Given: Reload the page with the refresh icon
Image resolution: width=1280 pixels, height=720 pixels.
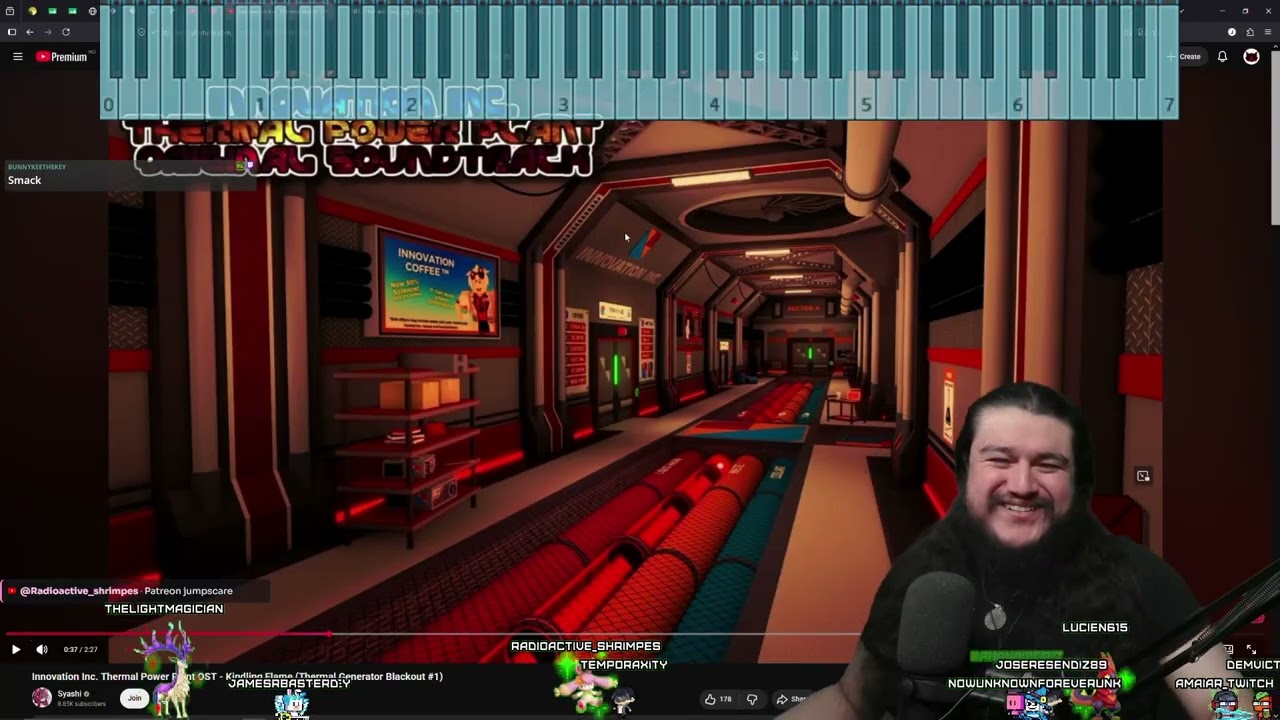Looking at the screenshot, I should pyautogui.click(x=66, y=32).
